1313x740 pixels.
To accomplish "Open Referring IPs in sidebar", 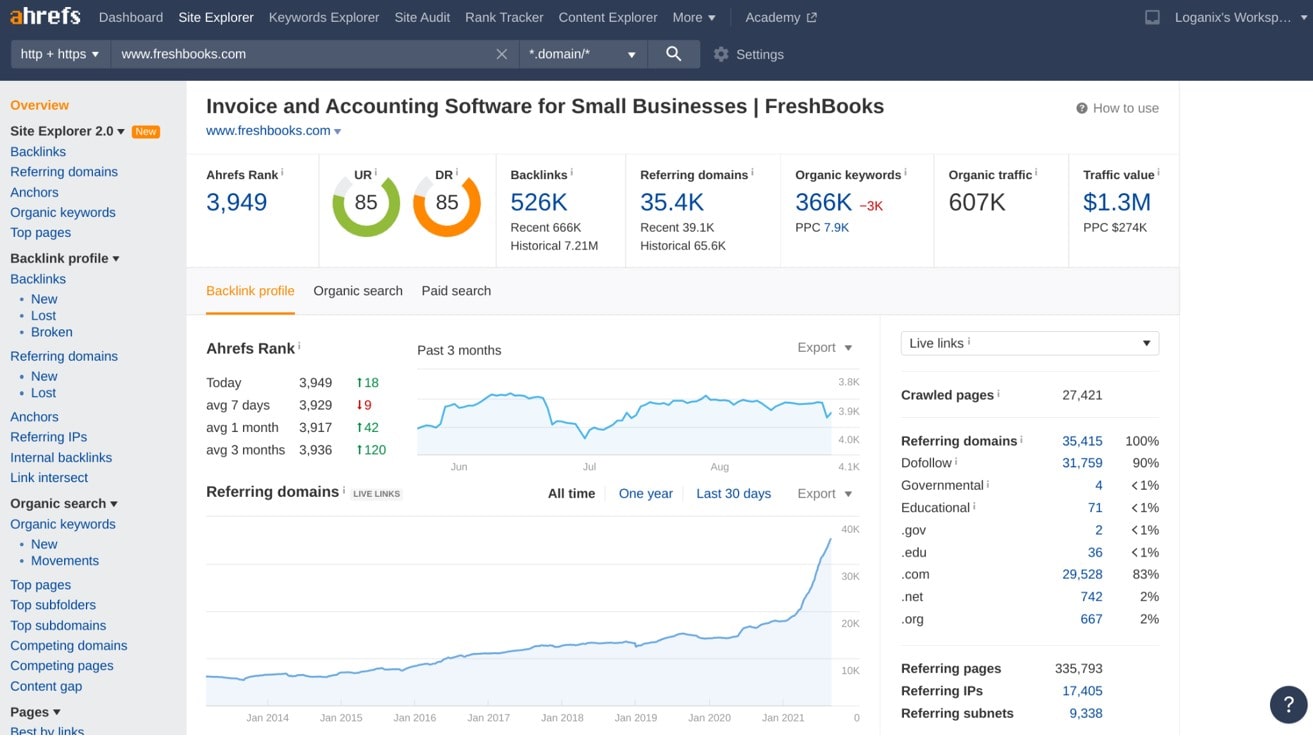I will 49,437.
